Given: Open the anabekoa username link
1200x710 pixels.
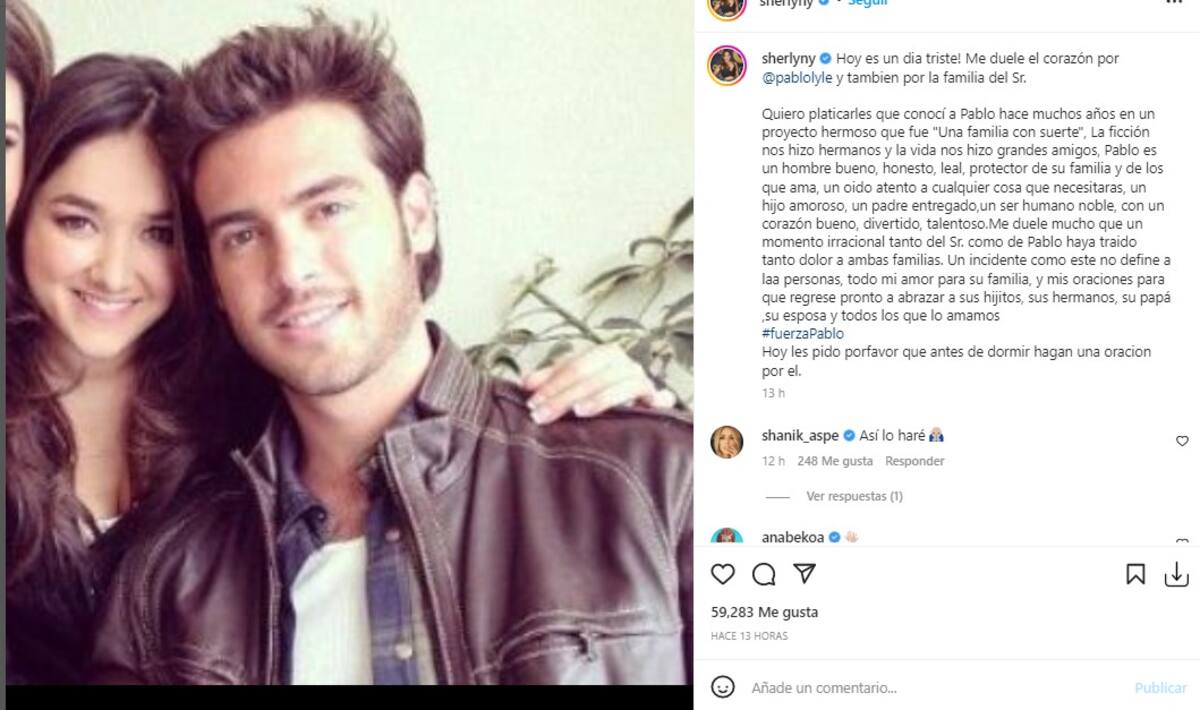Looking at the screenshot, I should pyautogui.click(x=793, y=537).
